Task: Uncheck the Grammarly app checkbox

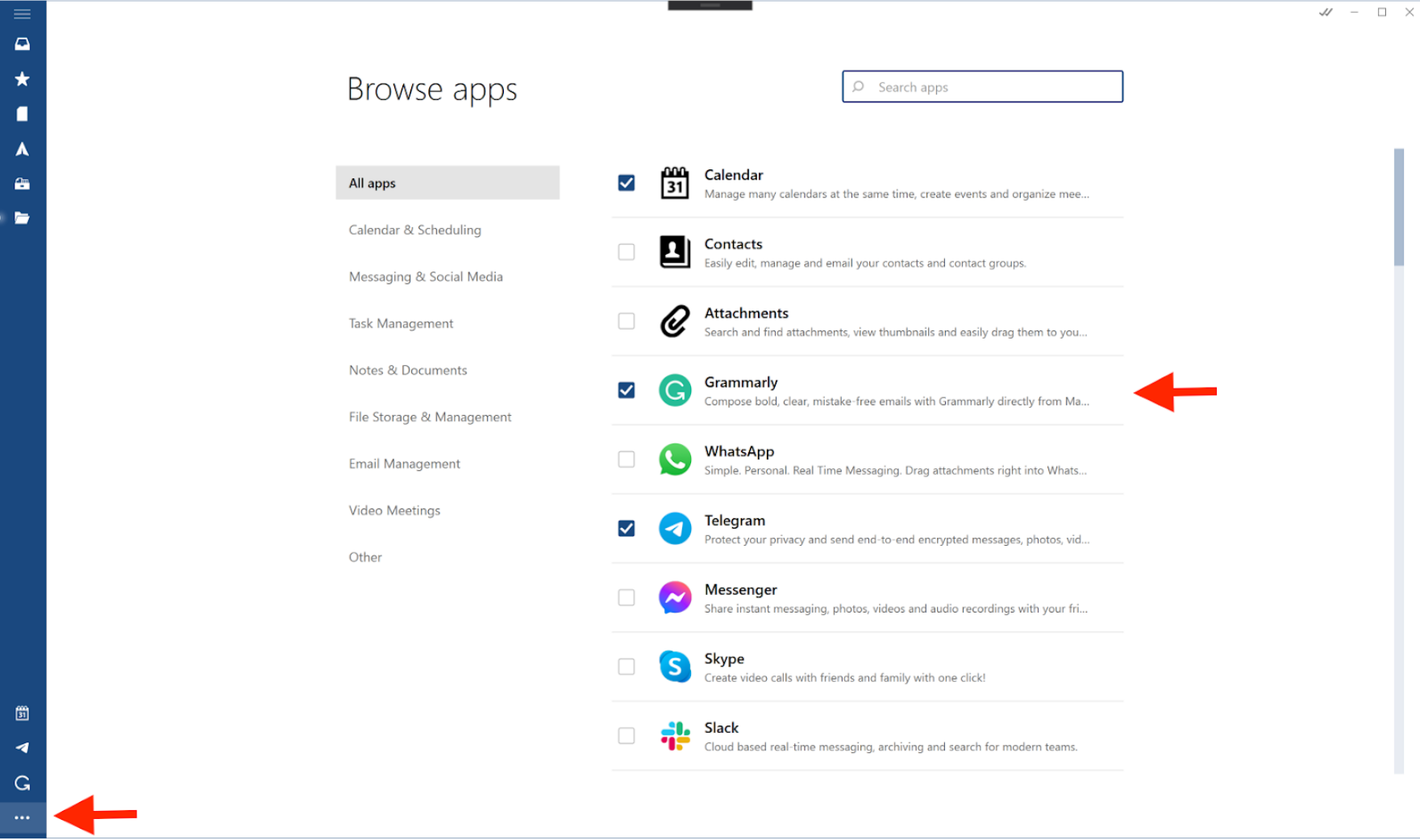Action: point(627,390)
